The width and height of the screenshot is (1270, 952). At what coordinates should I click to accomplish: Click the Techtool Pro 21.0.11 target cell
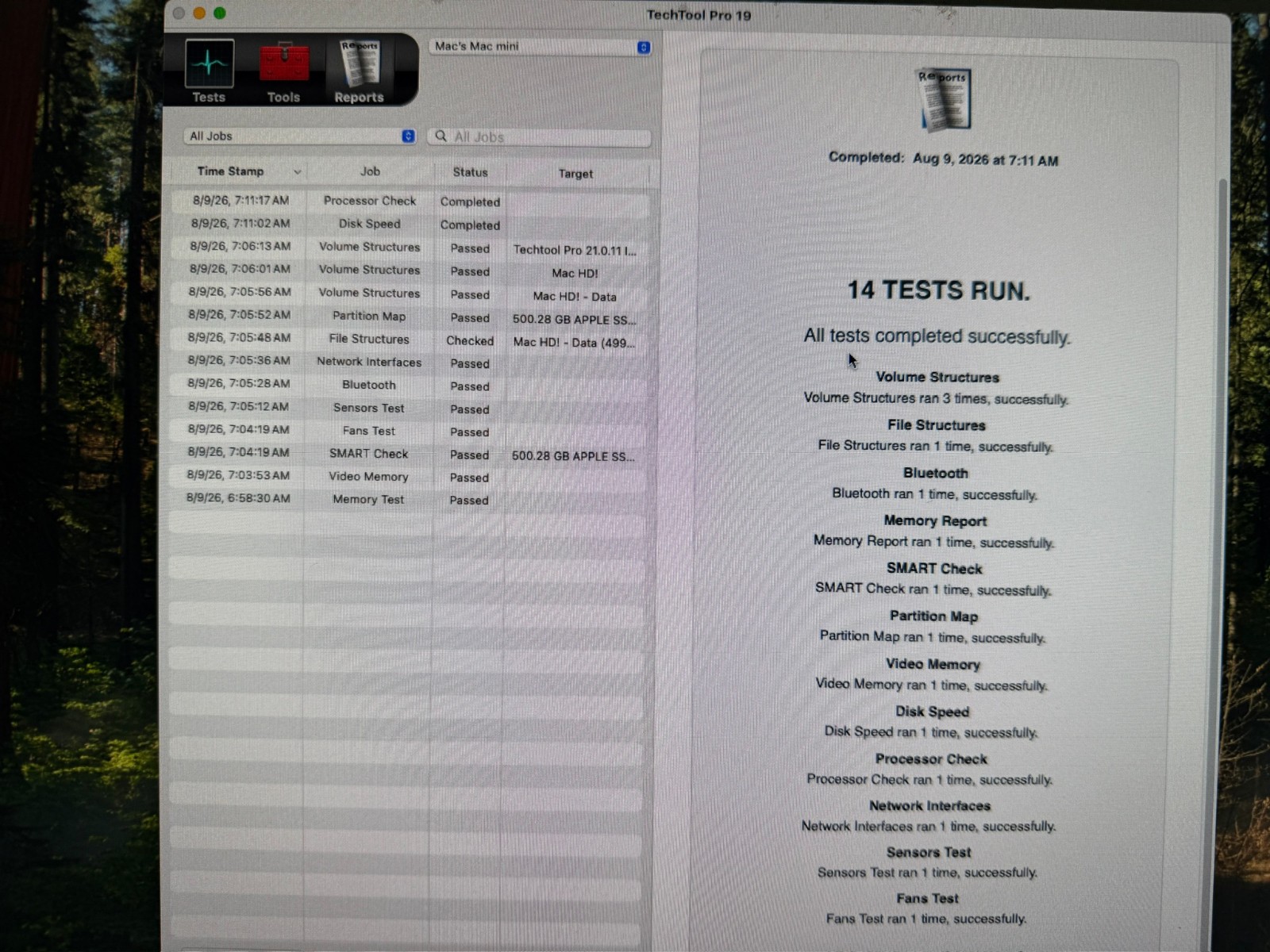tap(575, 250)
